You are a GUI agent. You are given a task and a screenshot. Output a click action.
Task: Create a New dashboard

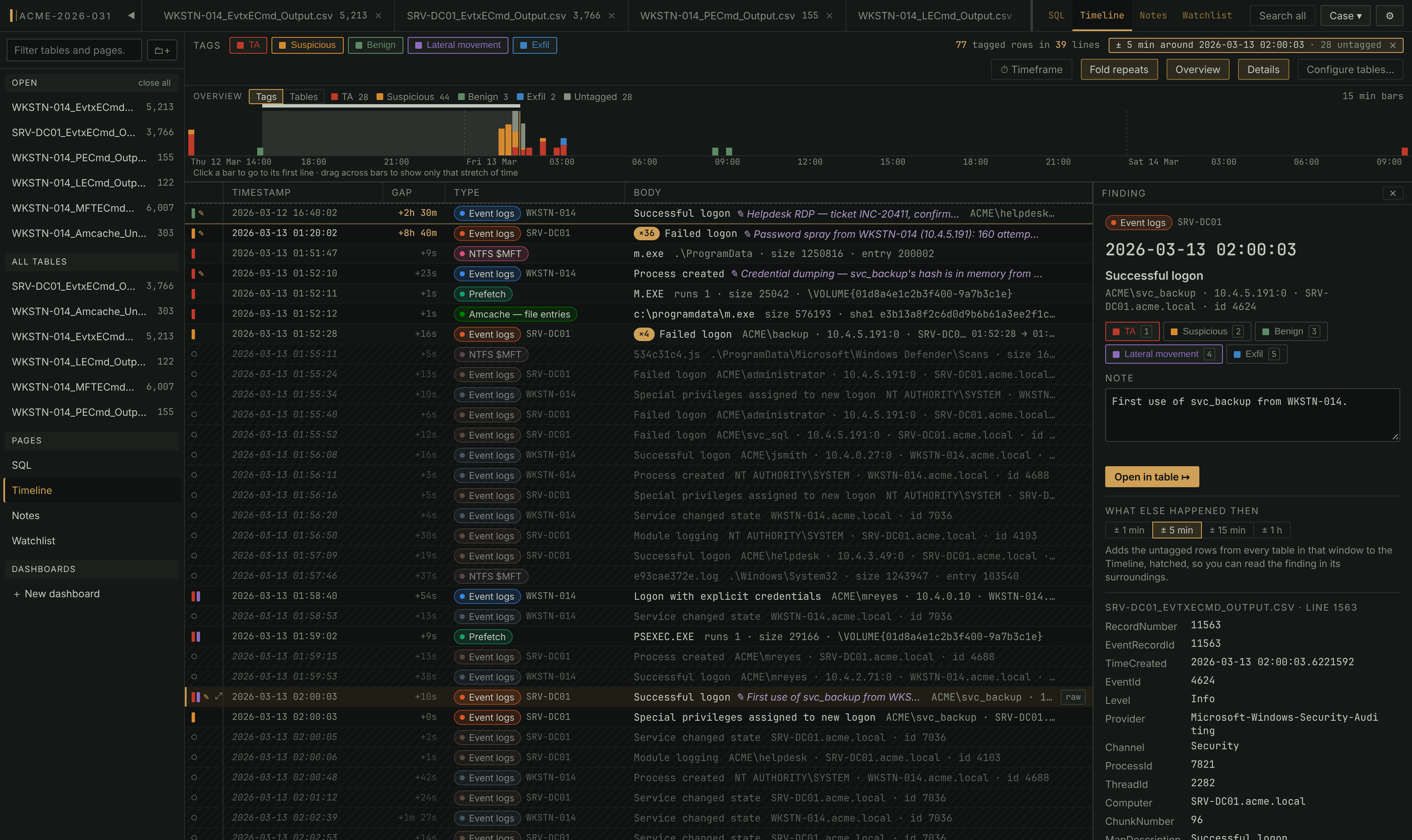pyautogui.click(x=56, y=594)
